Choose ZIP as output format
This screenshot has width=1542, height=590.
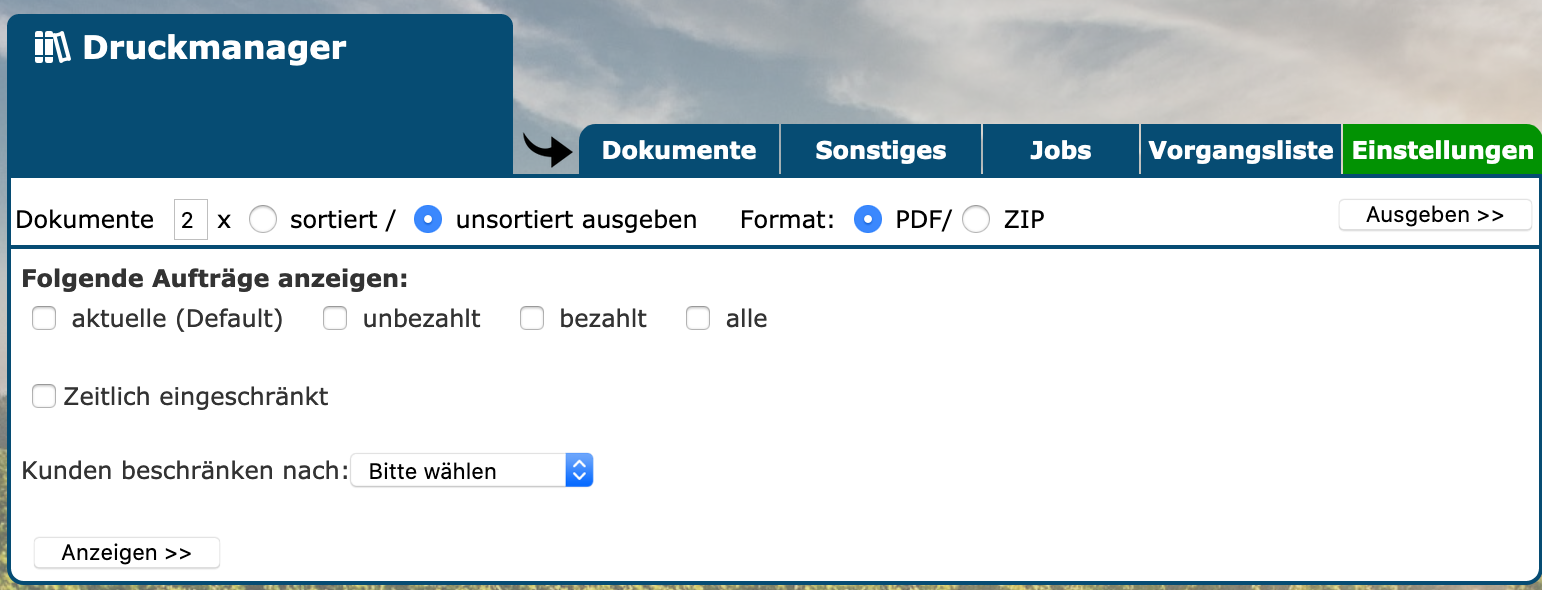tap(976, 220)
